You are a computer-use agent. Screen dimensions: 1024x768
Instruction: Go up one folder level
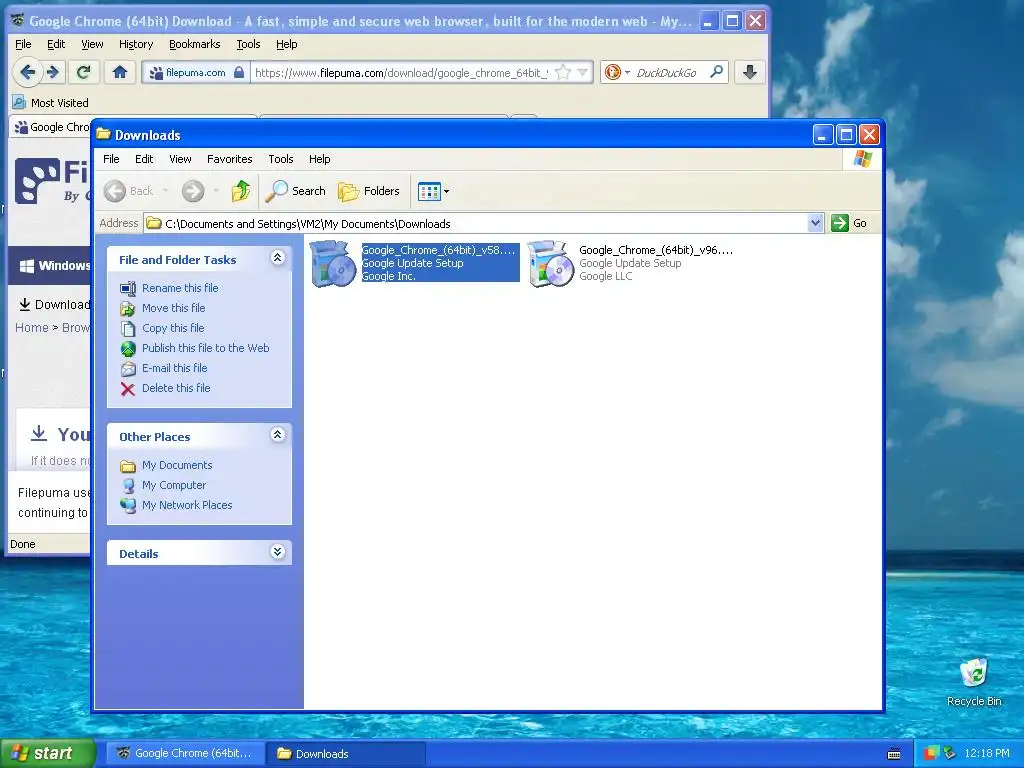click(240, 191)
